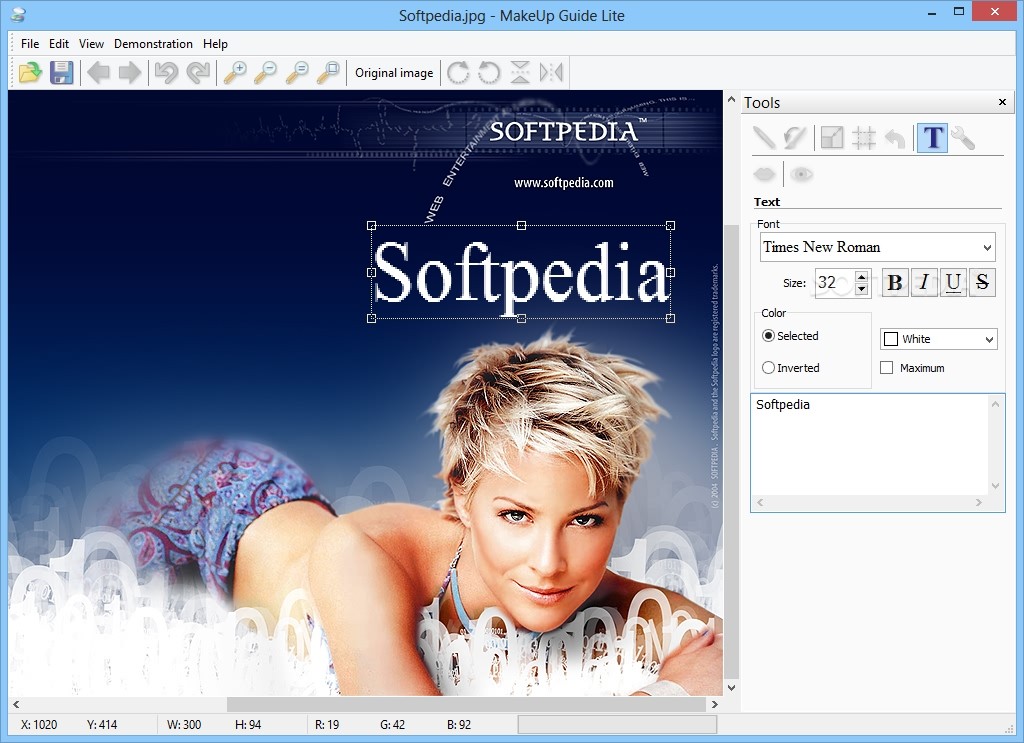Toggle Strikethrough text formatting
This screenshot has height=743, width=1024.
click(982, 282)
